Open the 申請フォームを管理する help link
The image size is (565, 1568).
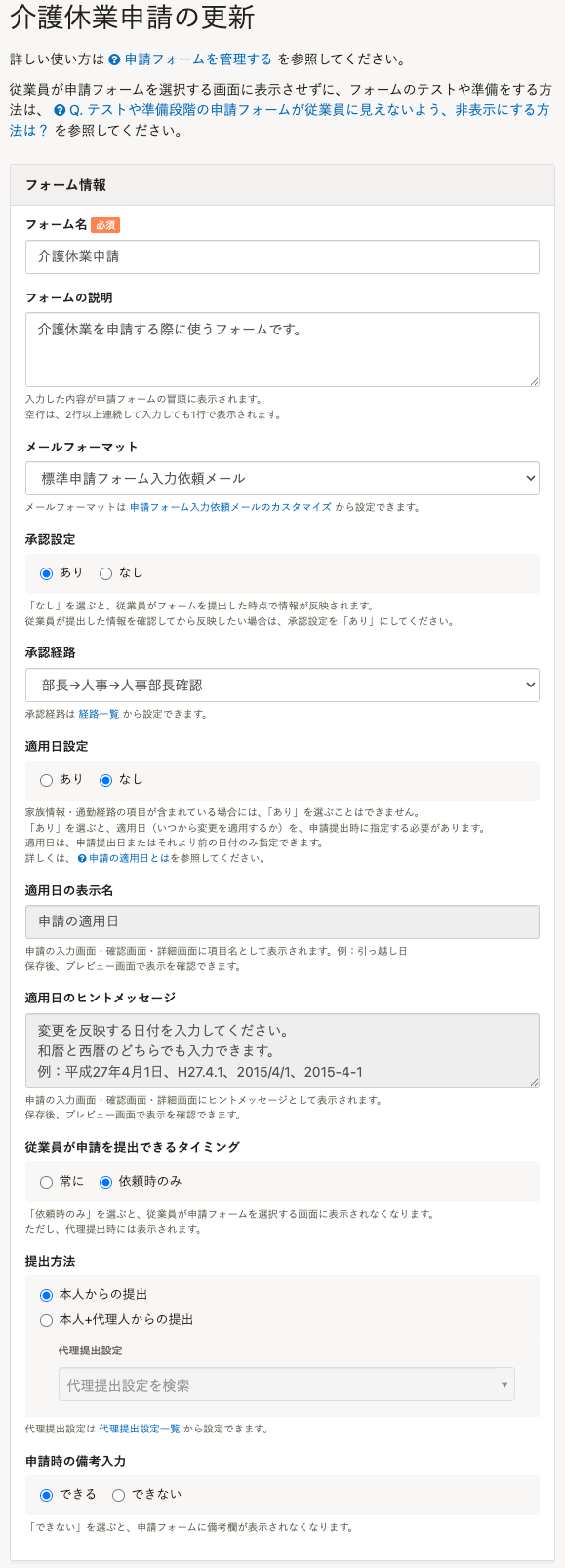(x=198, y=59)
